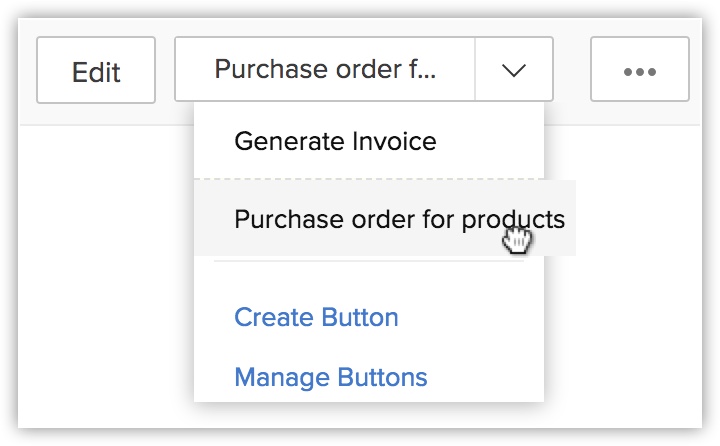The height and width of the screenshot is (446, 720).
Task: Pick the hovered 'Purchase order for products' option
Action: 399,219
